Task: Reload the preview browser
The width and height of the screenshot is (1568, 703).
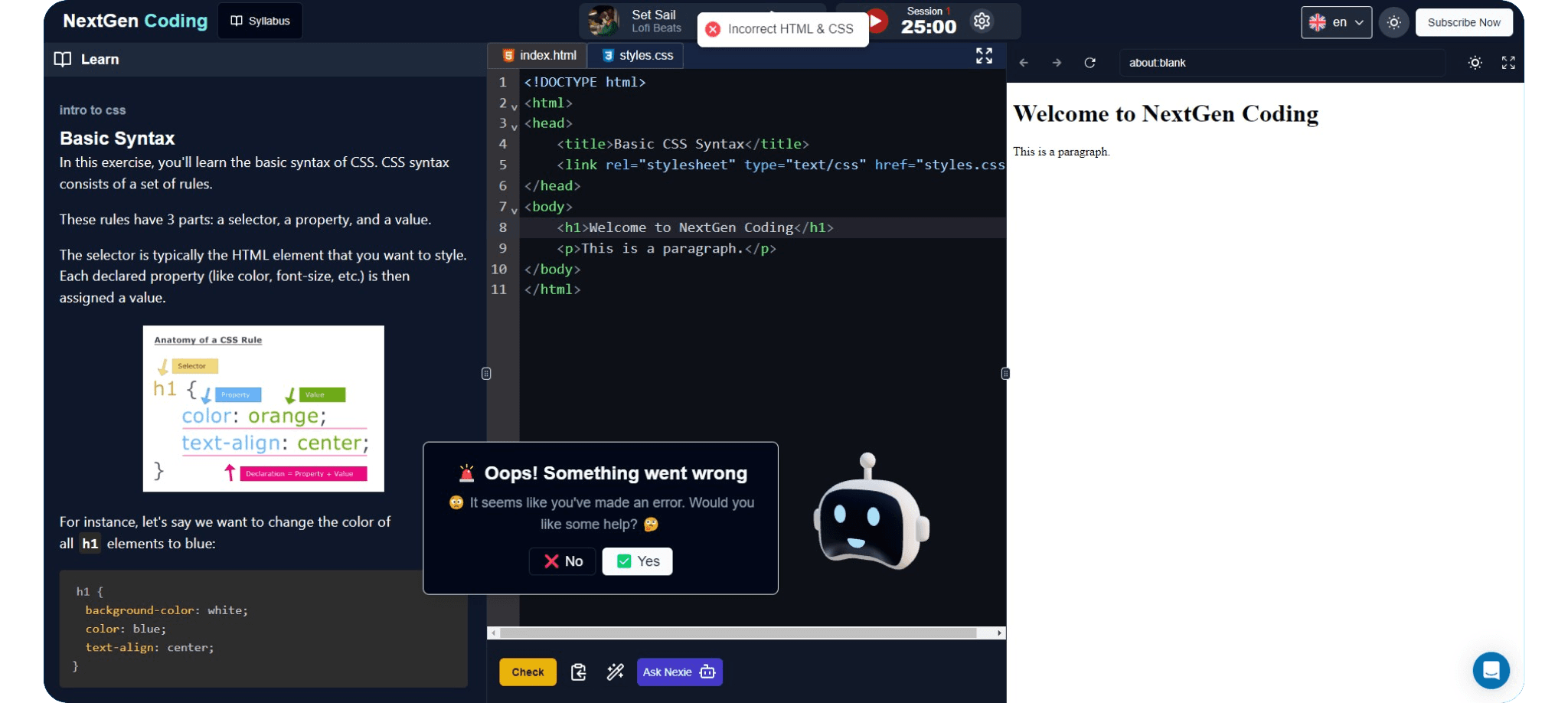Action: pyautogui.click(x=1089, y=63)
